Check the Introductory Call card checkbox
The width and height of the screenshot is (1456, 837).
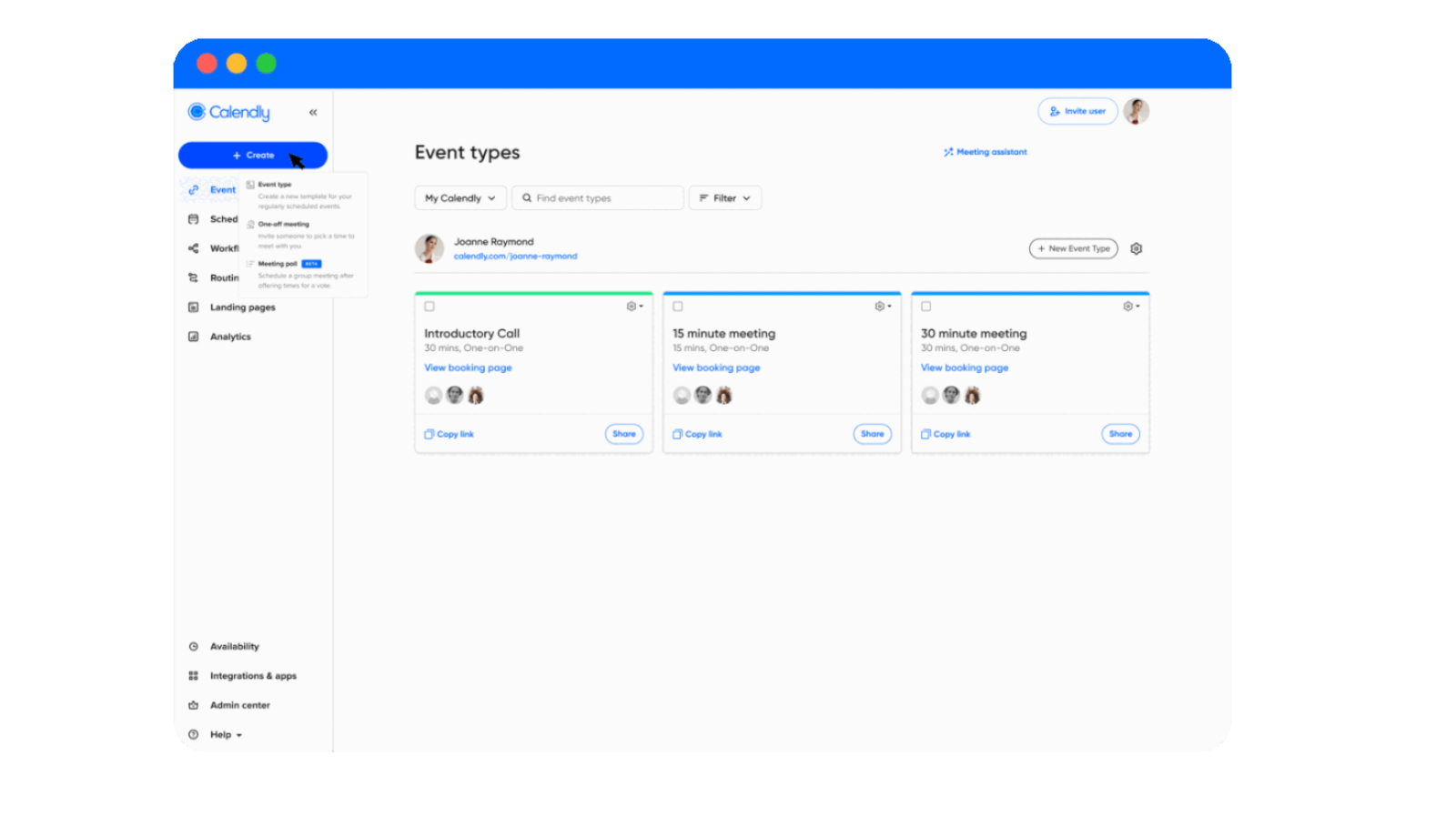point(430,307)
